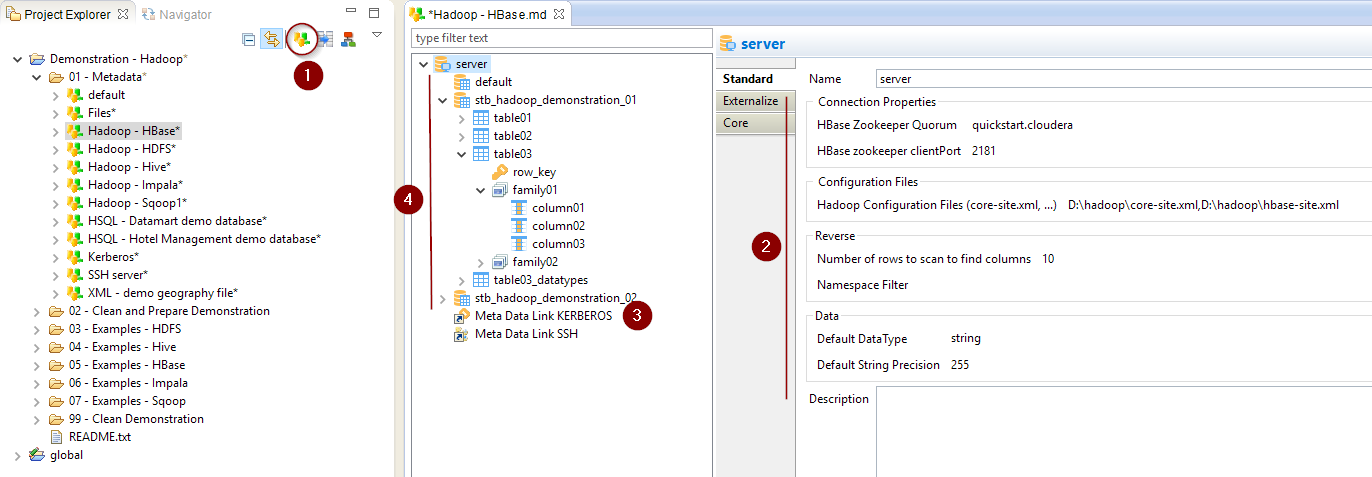
Task: Click the HSQL - Datamart demo database icon
Action: click(x=75, y=221)
